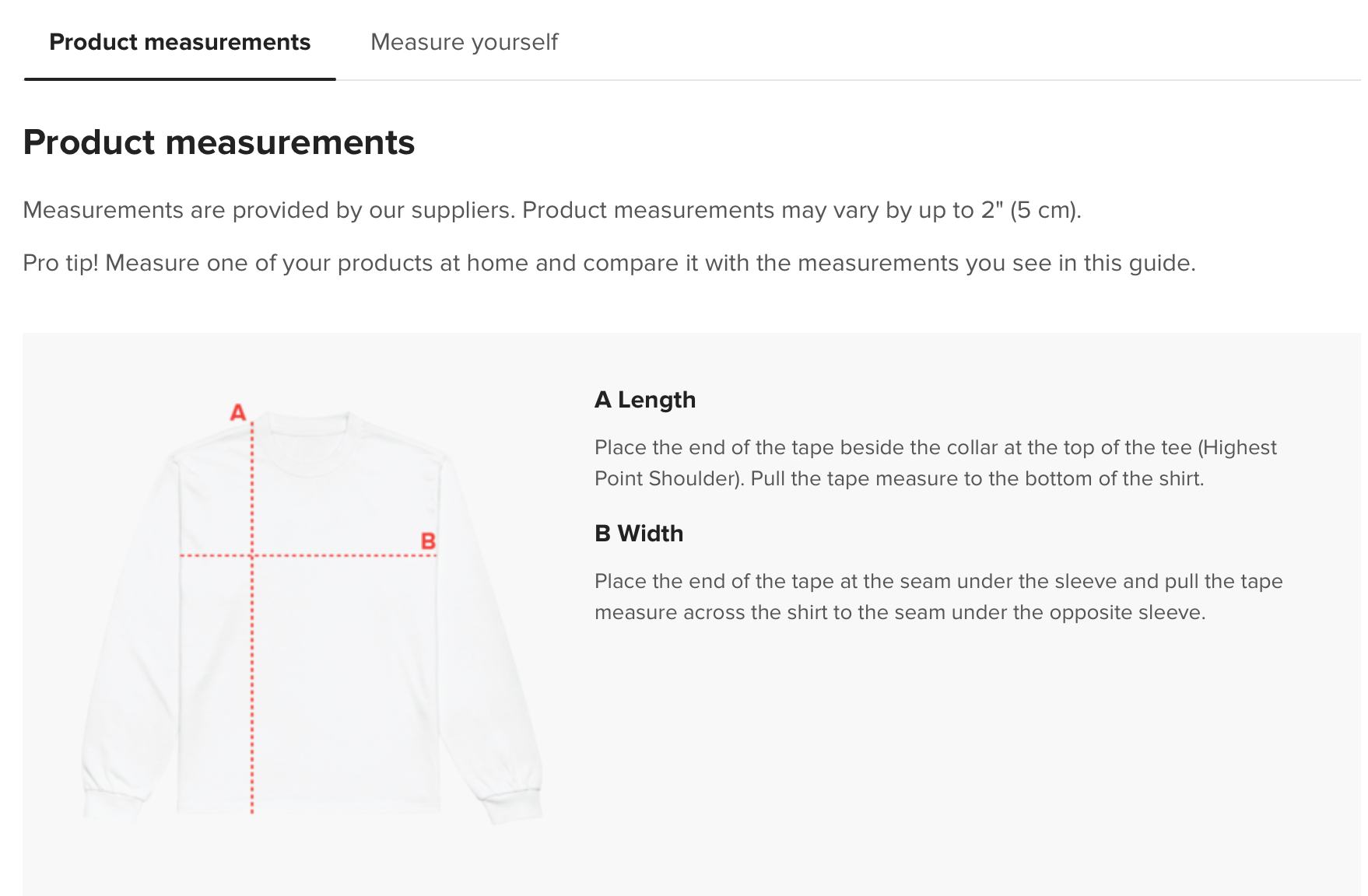Click the A Length heading
The image size is (1368, 896).
(x=645, y=400)
